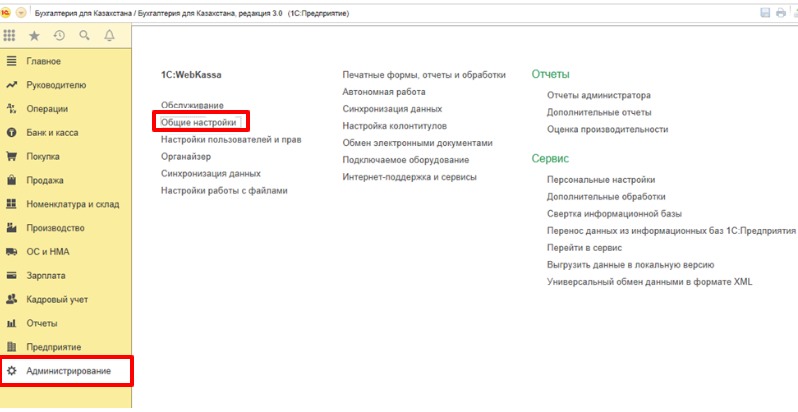
Task: Click the Зарплата card icon
Action: 11,276
